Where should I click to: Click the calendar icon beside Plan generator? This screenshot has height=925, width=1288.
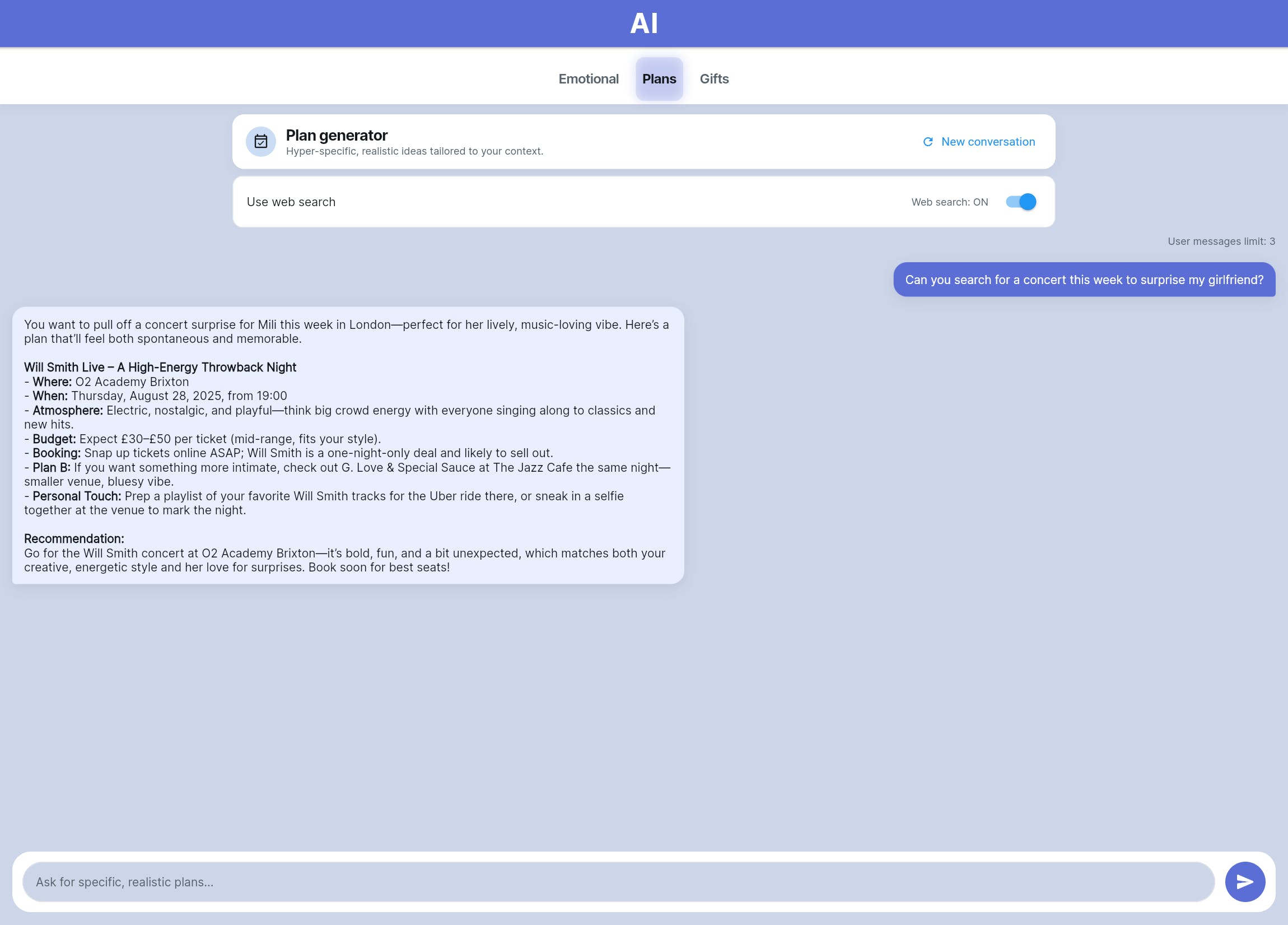(x=260, y=142)
